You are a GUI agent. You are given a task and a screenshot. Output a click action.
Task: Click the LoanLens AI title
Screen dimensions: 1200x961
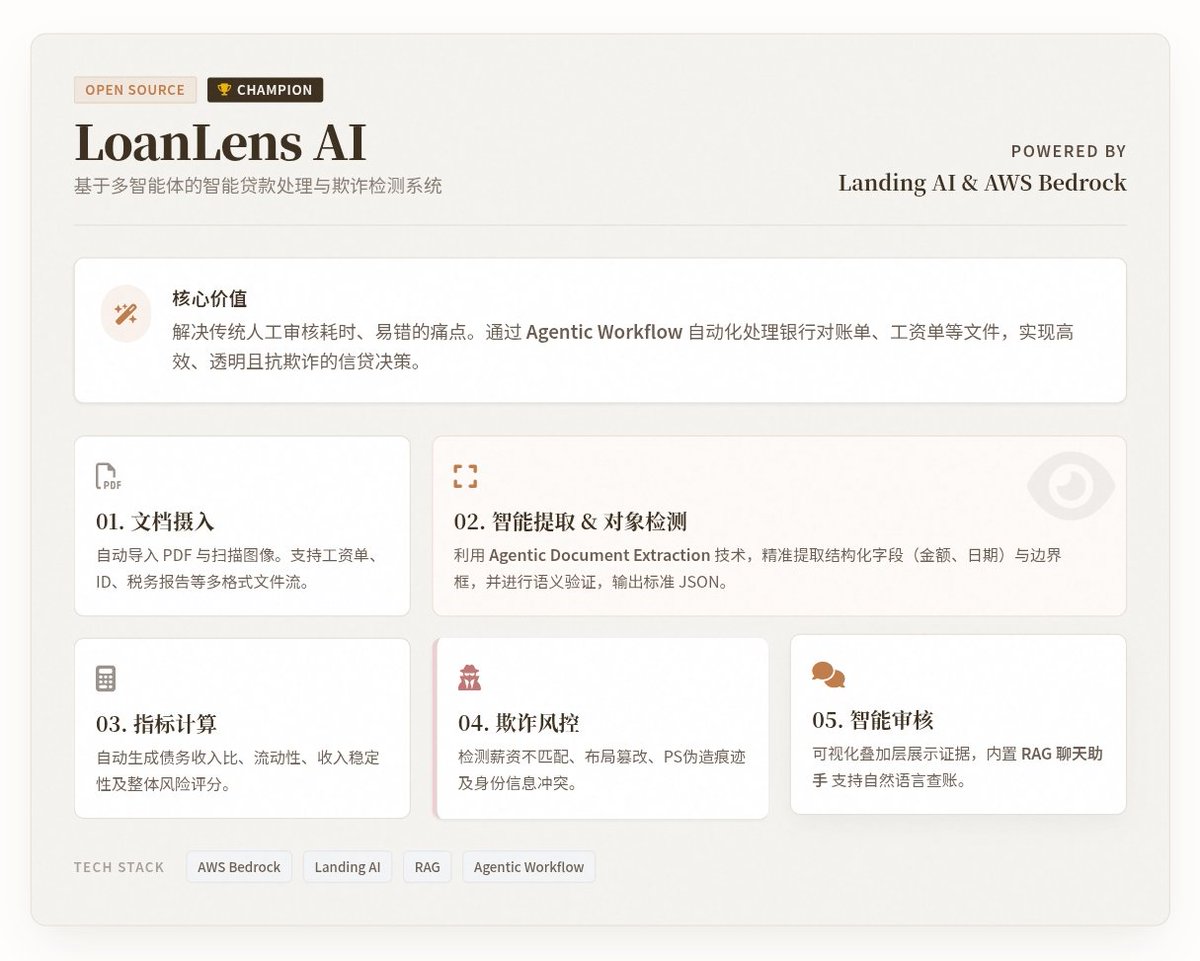coord(220,142)
